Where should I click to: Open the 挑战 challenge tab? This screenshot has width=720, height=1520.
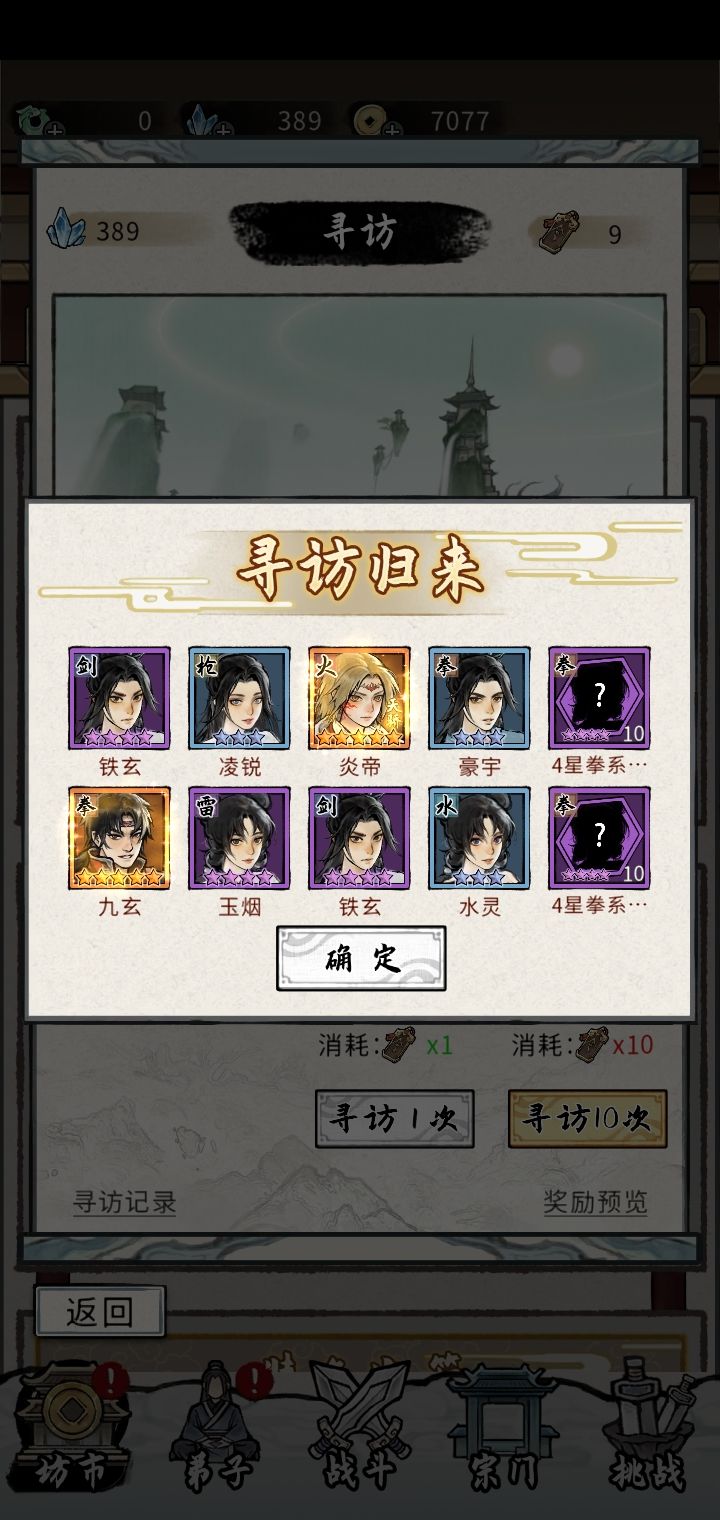coord(645,1430)
